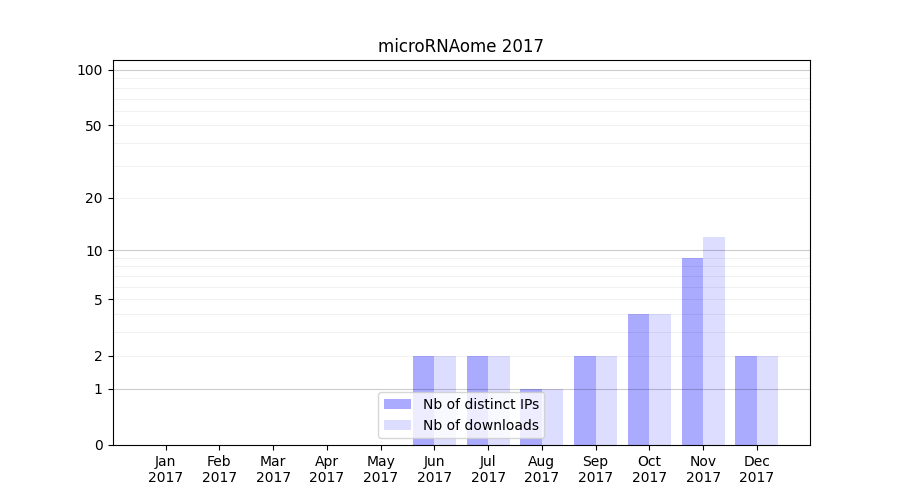900x500 pixels.
Task: Select the 'Nb of distinct IPs' legend label
Action: tap(480, 404)
